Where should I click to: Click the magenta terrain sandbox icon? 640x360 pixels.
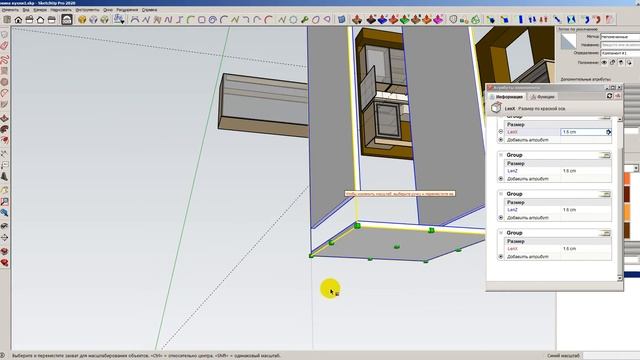(x=438, y=20)
